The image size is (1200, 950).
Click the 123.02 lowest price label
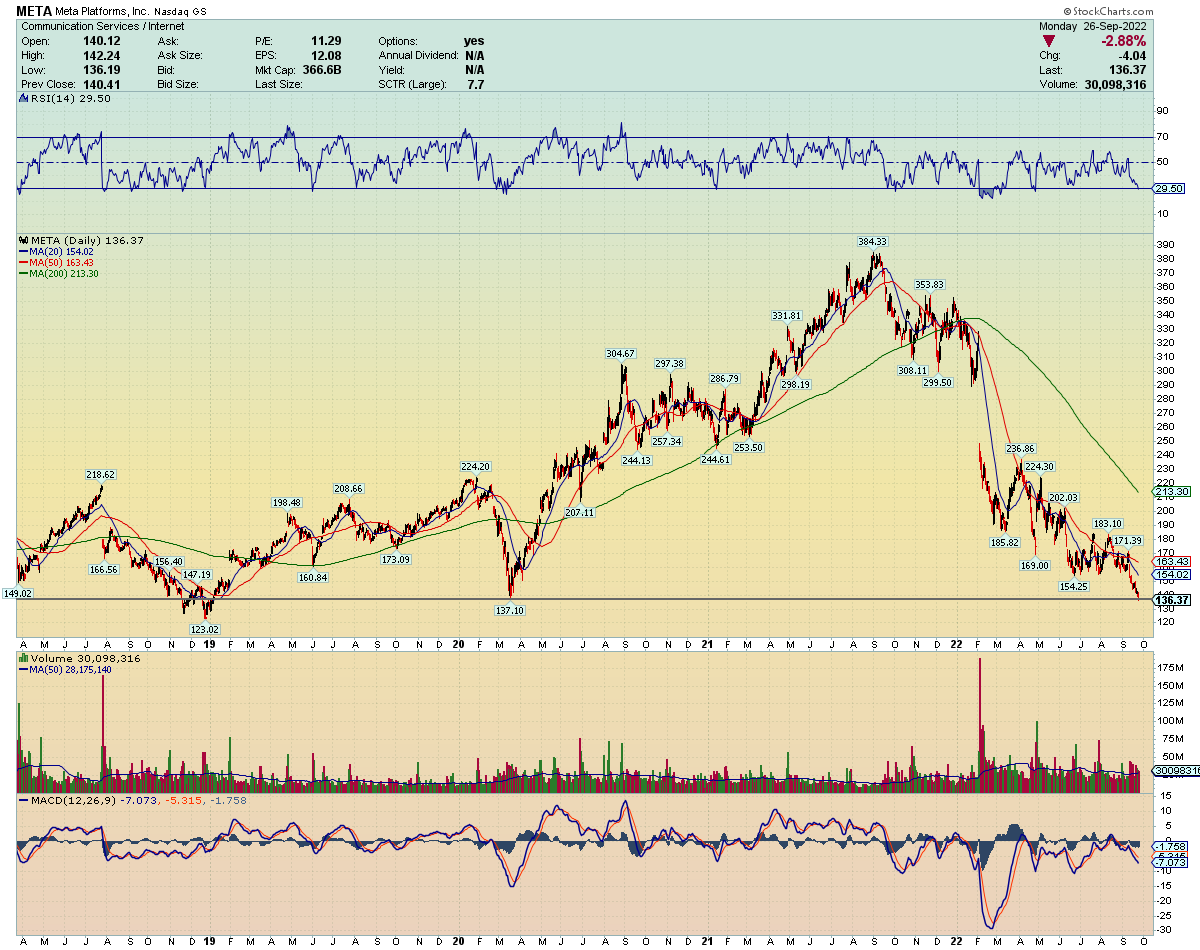[206, 629]
